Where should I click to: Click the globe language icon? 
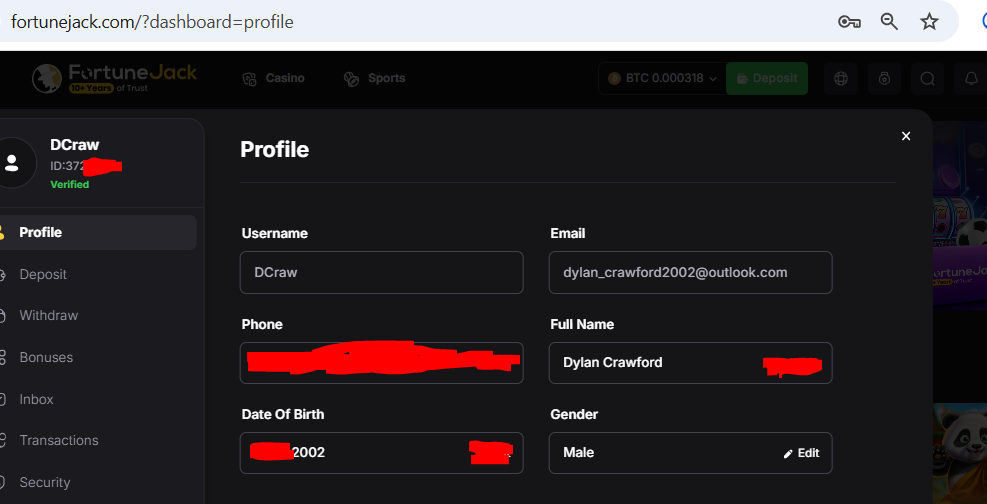click(x=841, y=78)
